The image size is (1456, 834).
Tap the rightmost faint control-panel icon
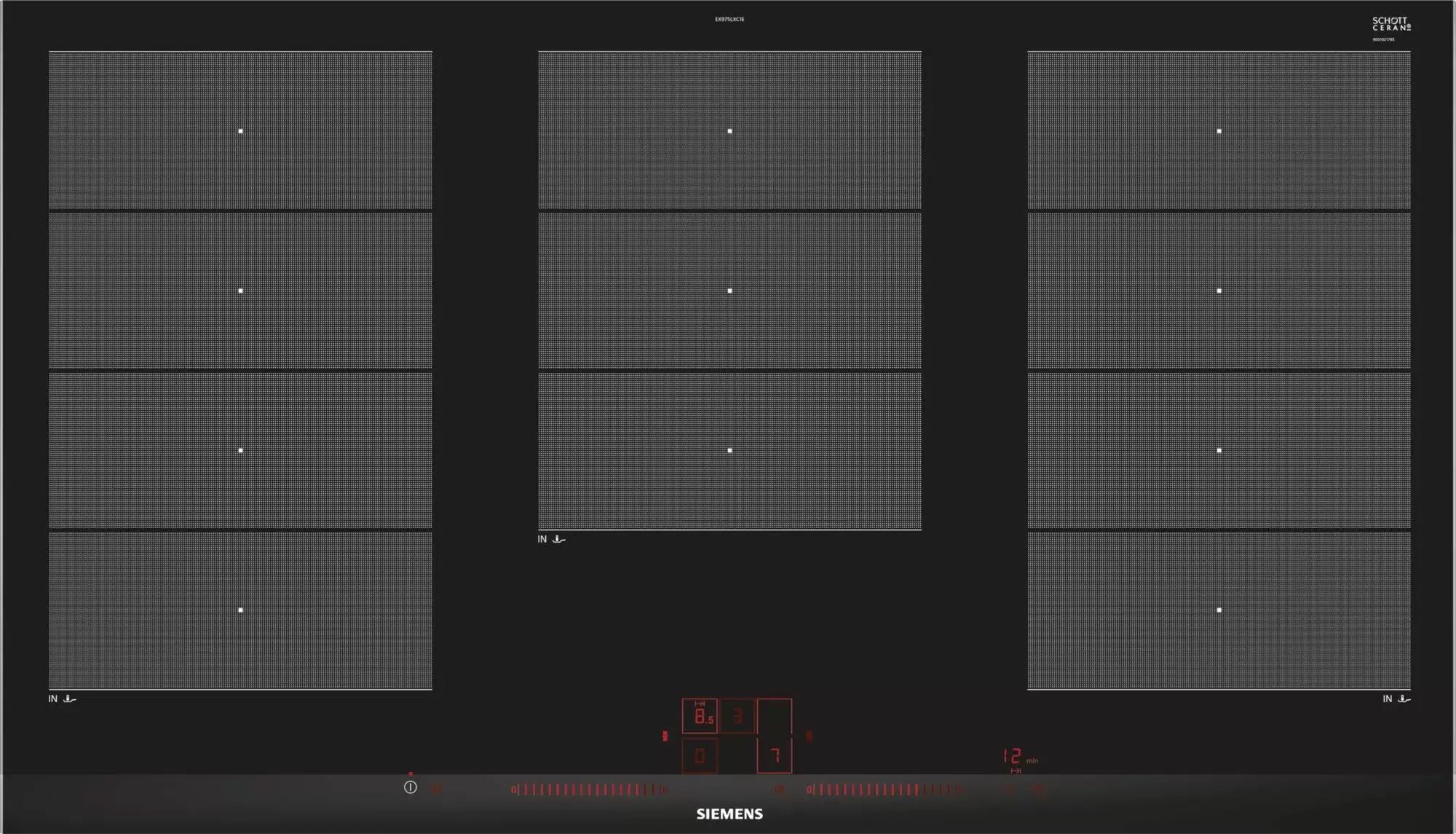1039,789
